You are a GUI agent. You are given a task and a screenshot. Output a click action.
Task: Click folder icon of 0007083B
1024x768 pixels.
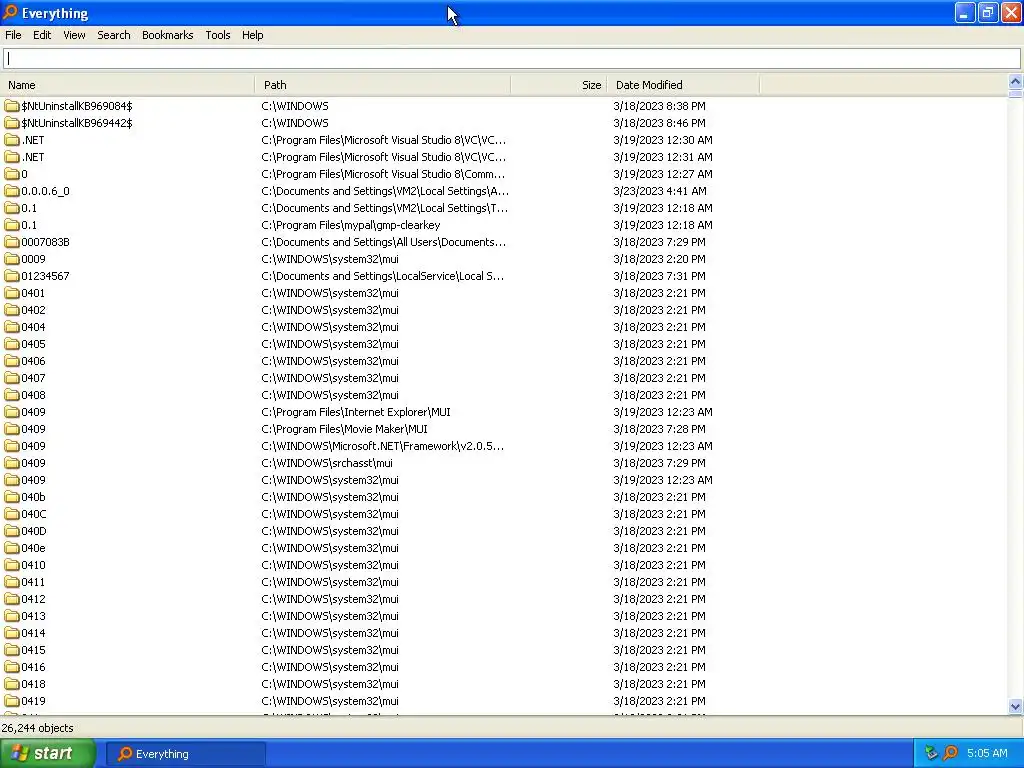[12, 242]
